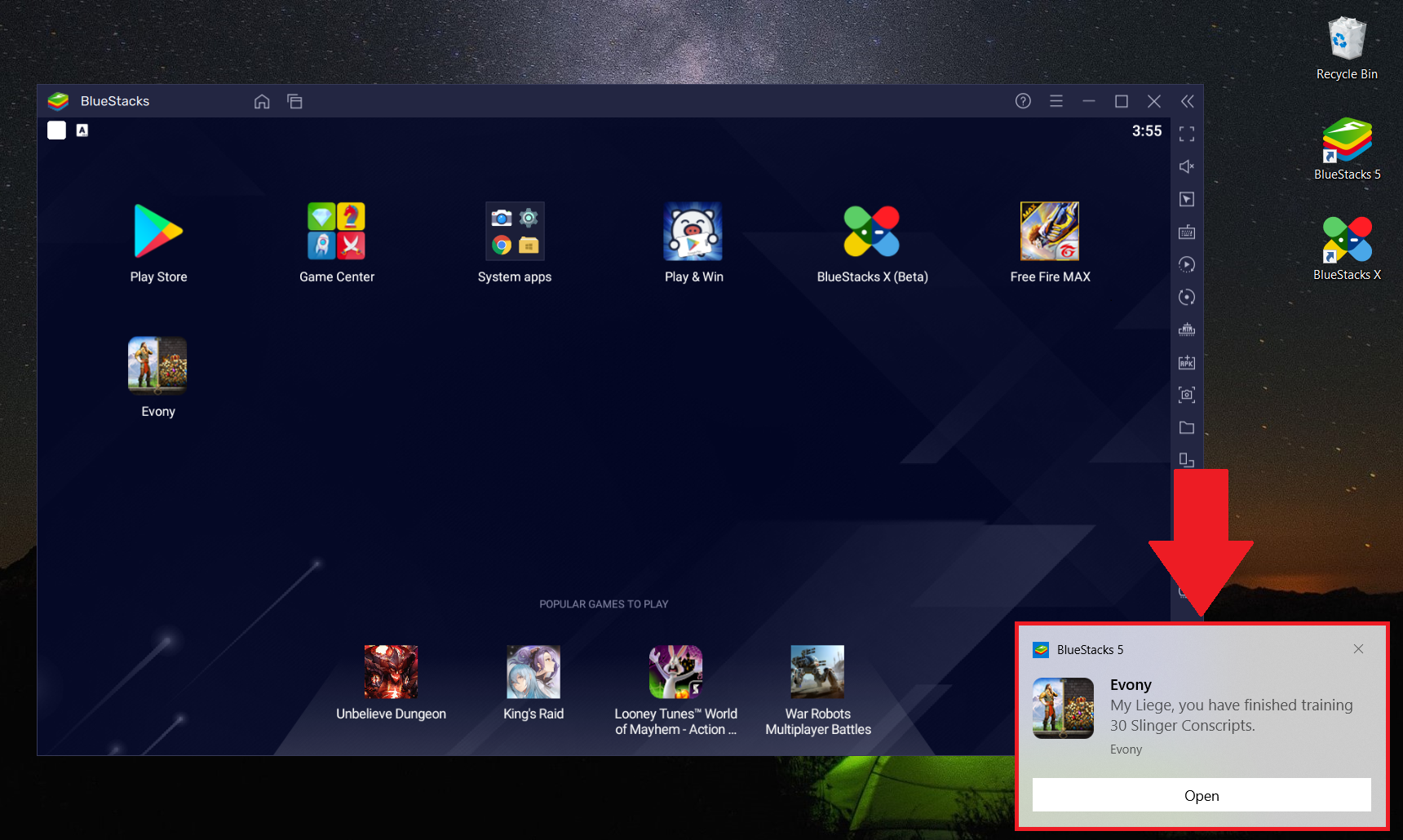This screenshot has height=840, width=1403.
Task: Open the System apps folder
Action: tap(515, 232)
